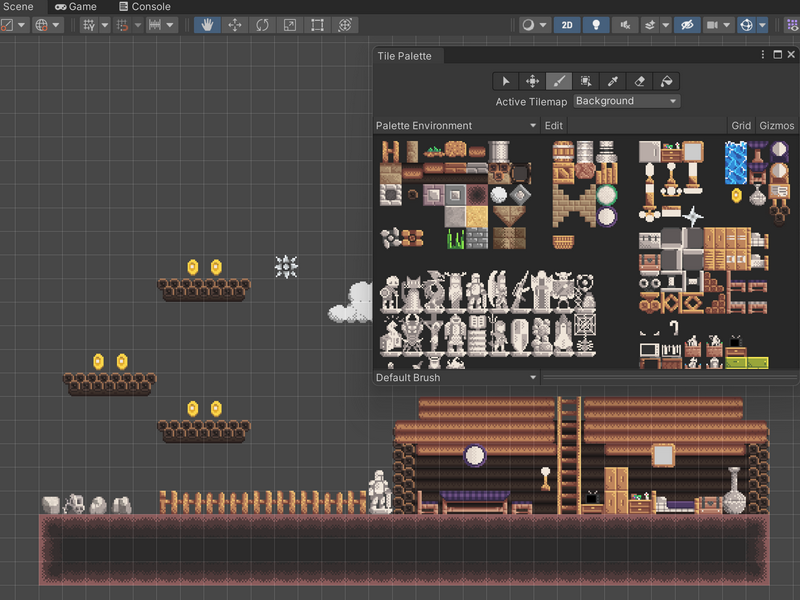800x600 pixels.
Task: Click the tilemap overlay icon at toolbar edge
Action: tap(792, 25)
